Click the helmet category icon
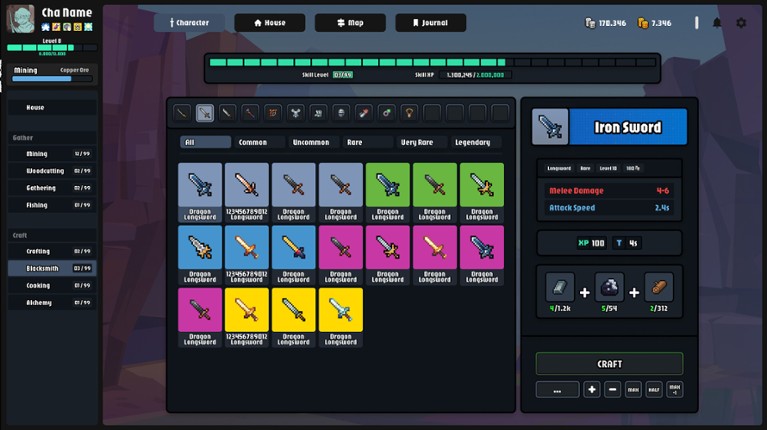 pos(341,113)
